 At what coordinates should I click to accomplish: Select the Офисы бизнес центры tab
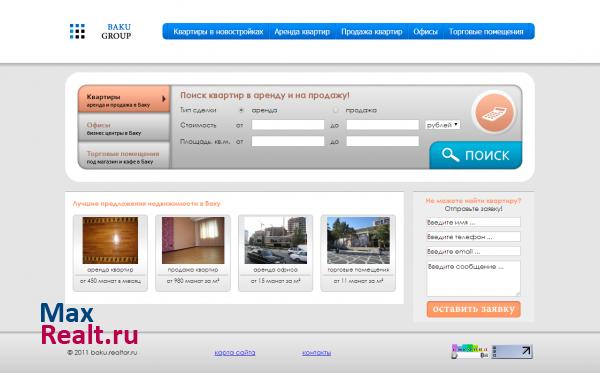[x=124, y=128]
